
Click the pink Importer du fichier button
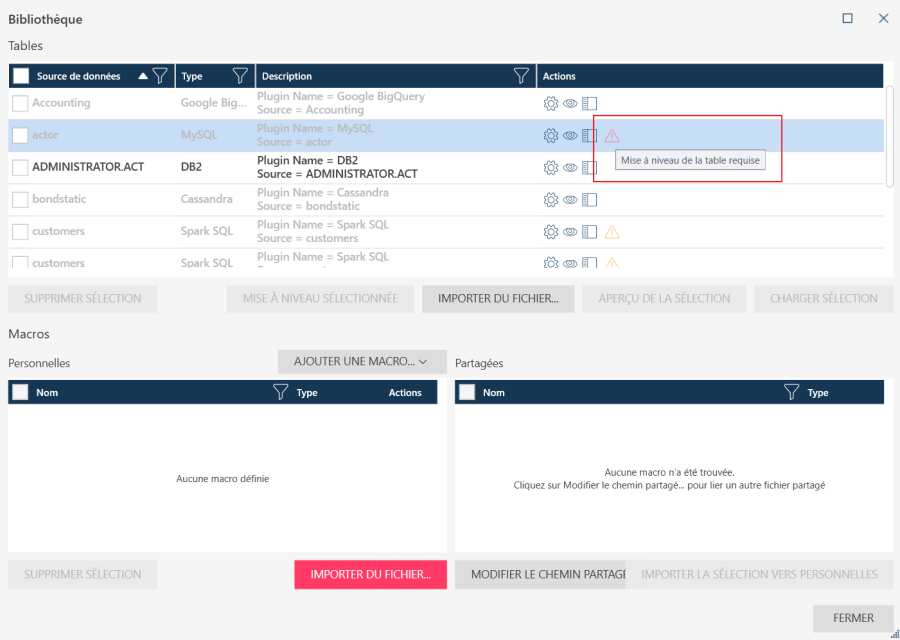pyautogui.click(x=370, y=575)
